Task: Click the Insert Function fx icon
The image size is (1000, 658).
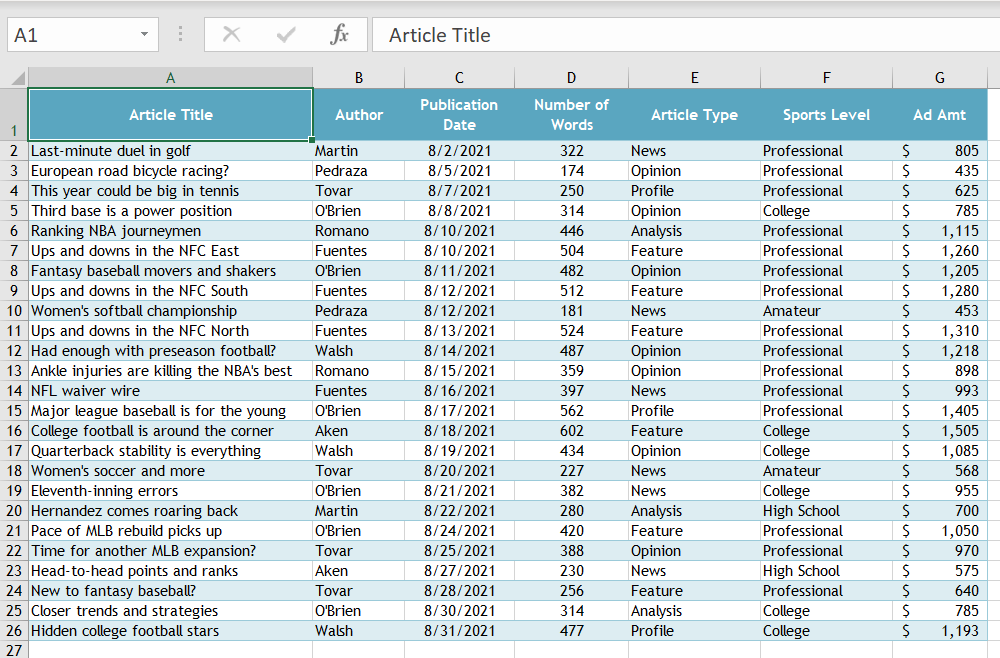Action: [340, 34]
